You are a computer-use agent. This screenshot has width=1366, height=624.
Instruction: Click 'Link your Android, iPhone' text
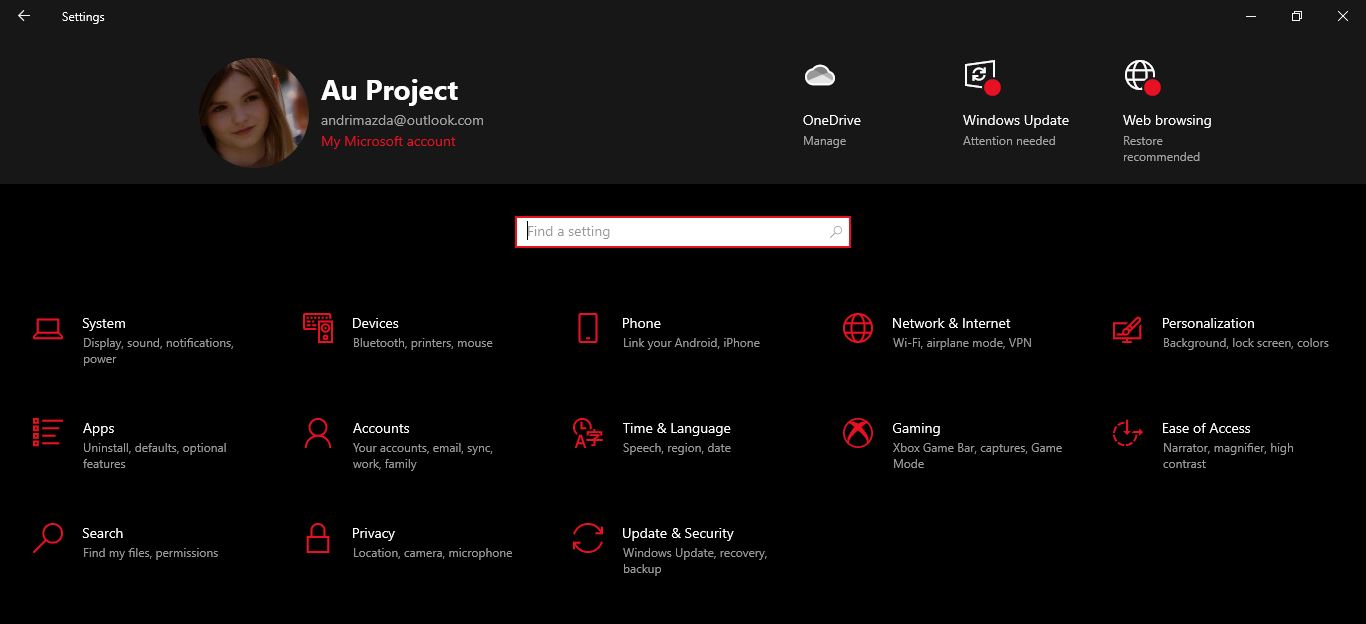click(x=691, y=343)
